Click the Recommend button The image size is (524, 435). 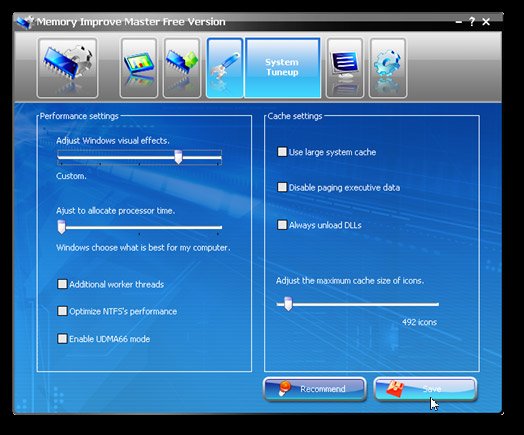pyautogui.click(x=315, y=389)
